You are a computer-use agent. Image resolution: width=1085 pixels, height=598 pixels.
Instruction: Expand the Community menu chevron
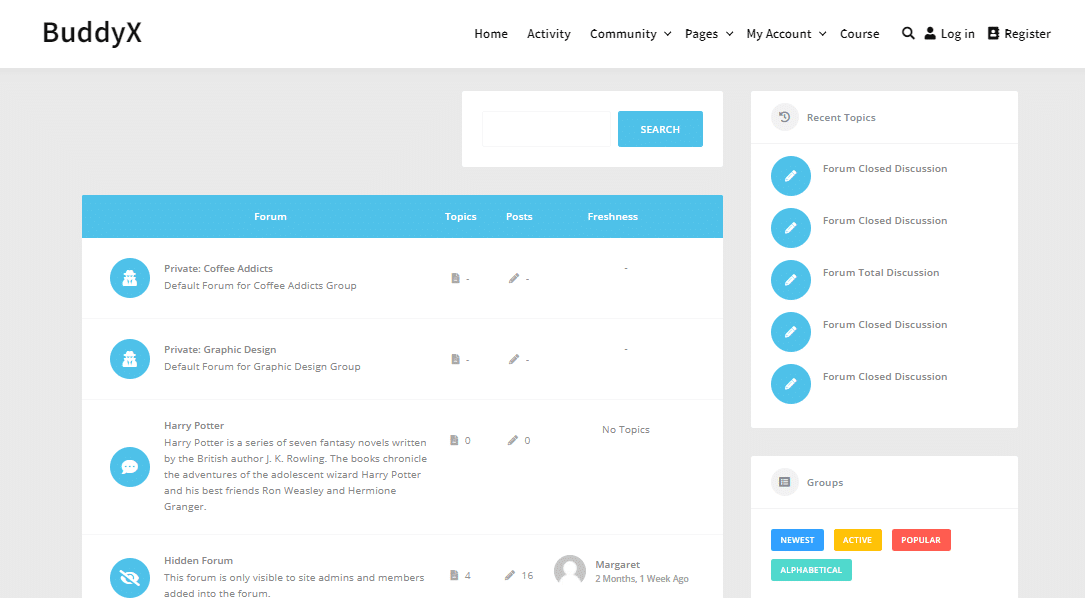(668, 34)
